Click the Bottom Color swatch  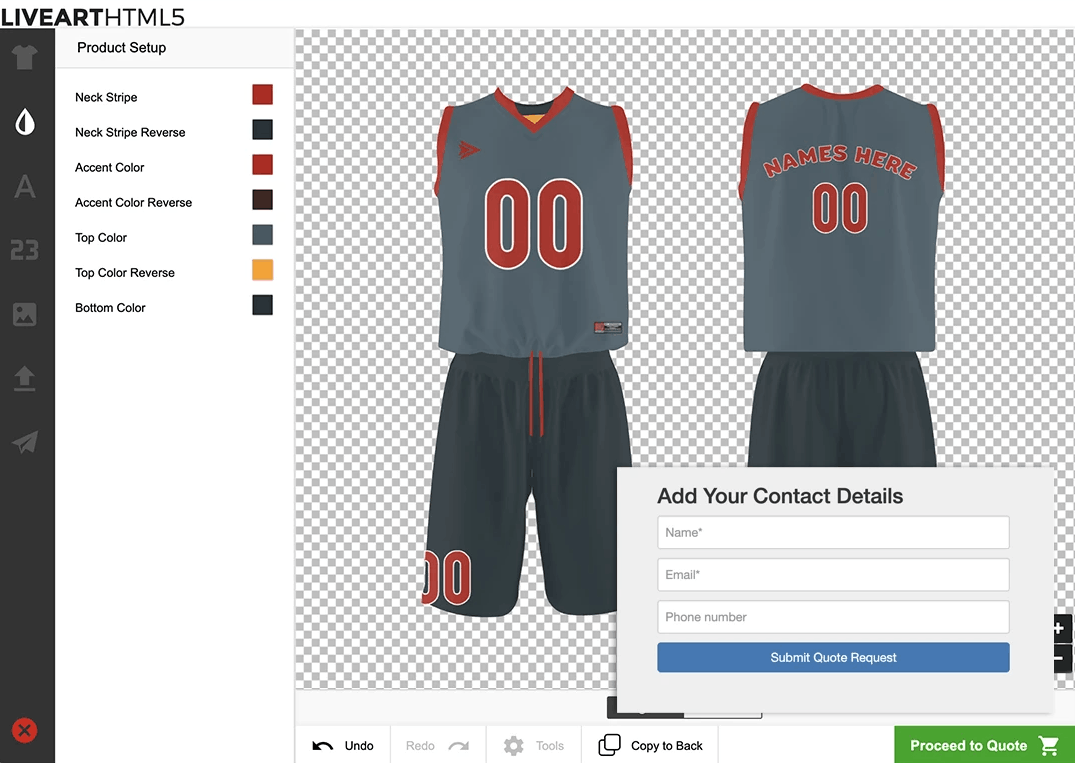[x=262, y=305]
